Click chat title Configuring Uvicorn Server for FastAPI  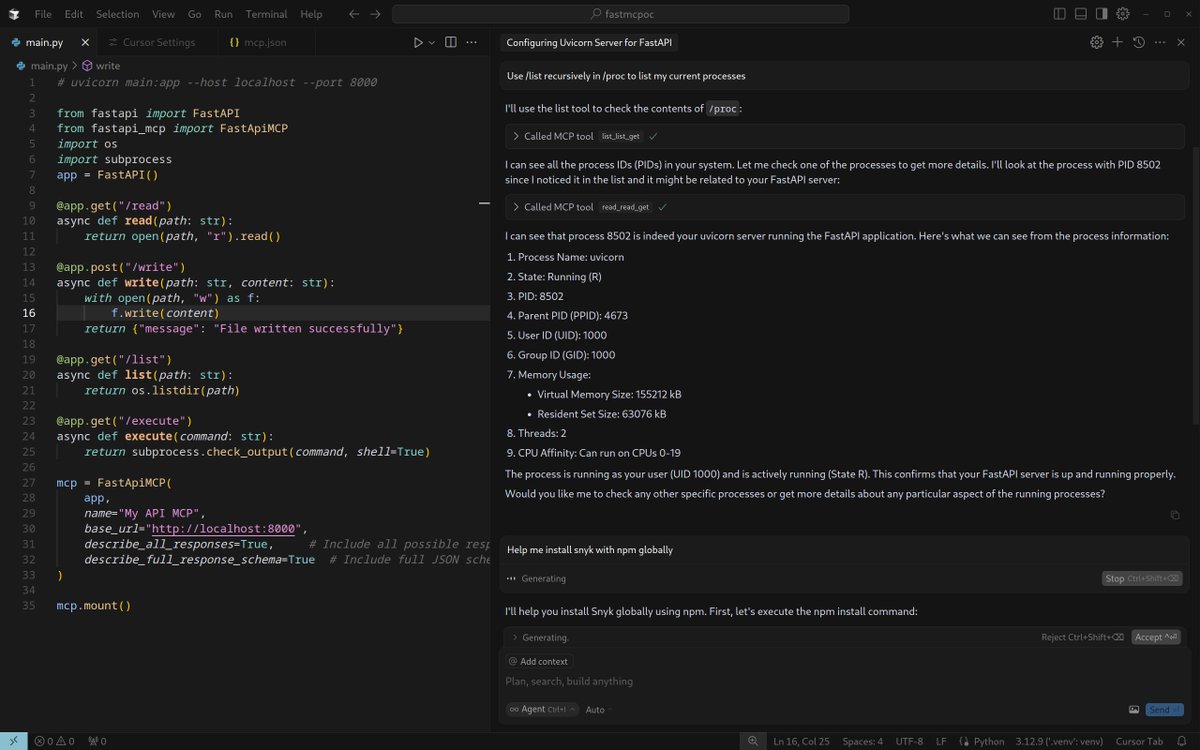(589, 43)
